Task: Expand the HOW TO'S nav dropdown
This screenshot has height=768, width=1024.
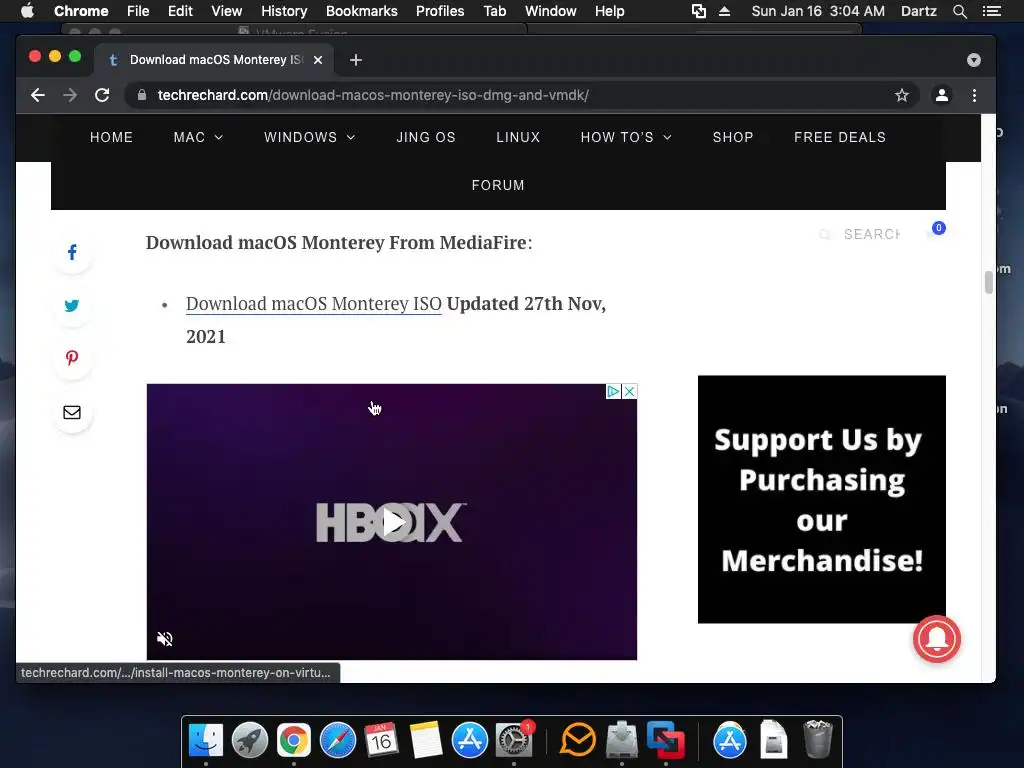Action: tap(626, 137)
